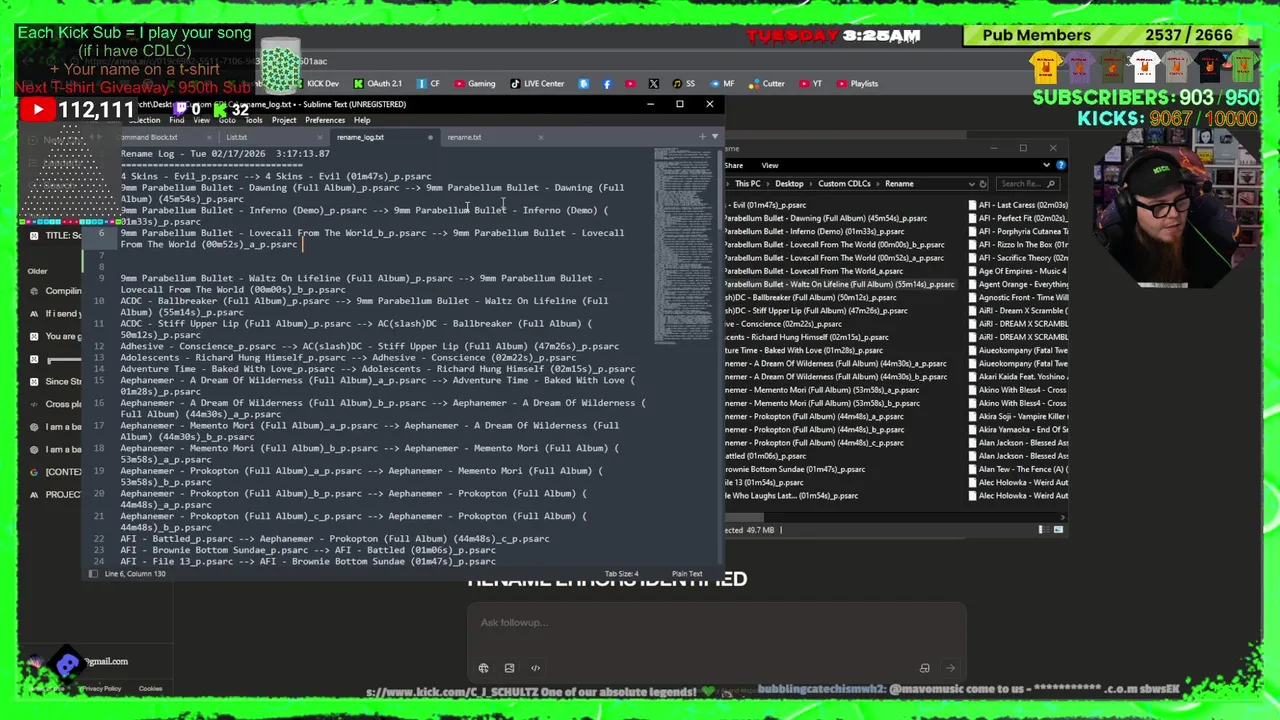Image resolution: width=1280 pixels, height=720 pixels.
Task: Open the Playlists bookmark
Action: click(x=857, y=84)
